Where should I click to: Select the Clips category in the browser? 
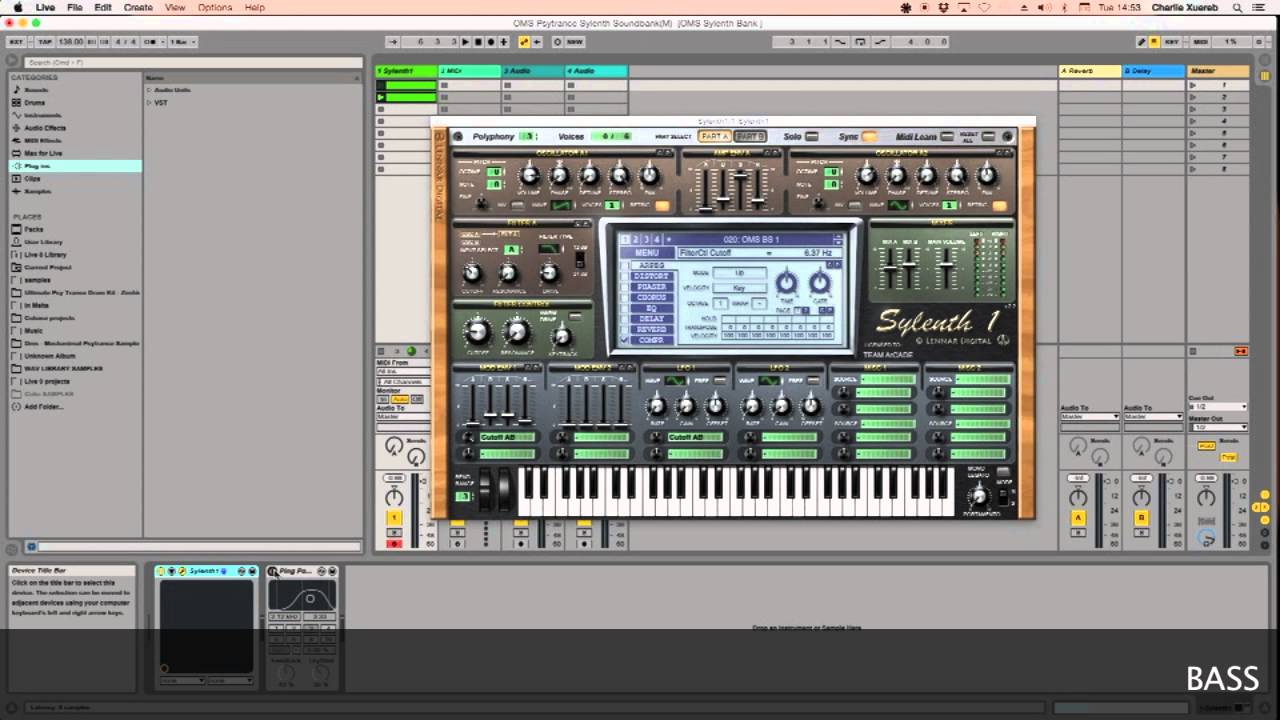[32, 179]
